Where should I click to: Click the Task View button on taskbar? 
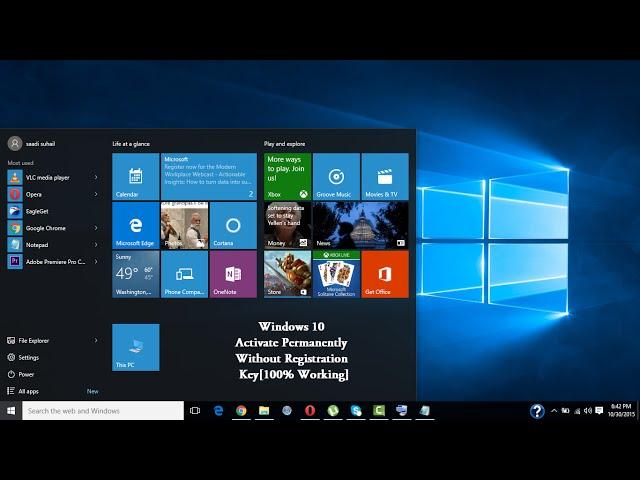[x=195, y=411]
